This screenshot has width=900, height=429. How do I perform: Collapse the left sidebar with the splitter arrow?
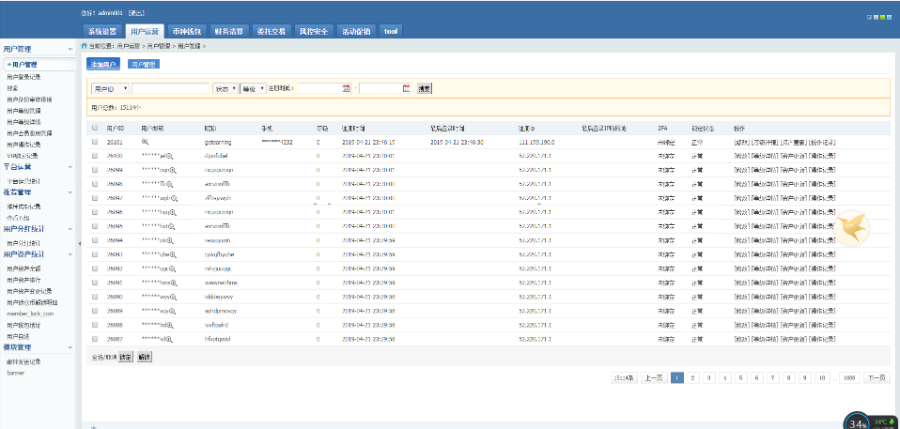79,243
